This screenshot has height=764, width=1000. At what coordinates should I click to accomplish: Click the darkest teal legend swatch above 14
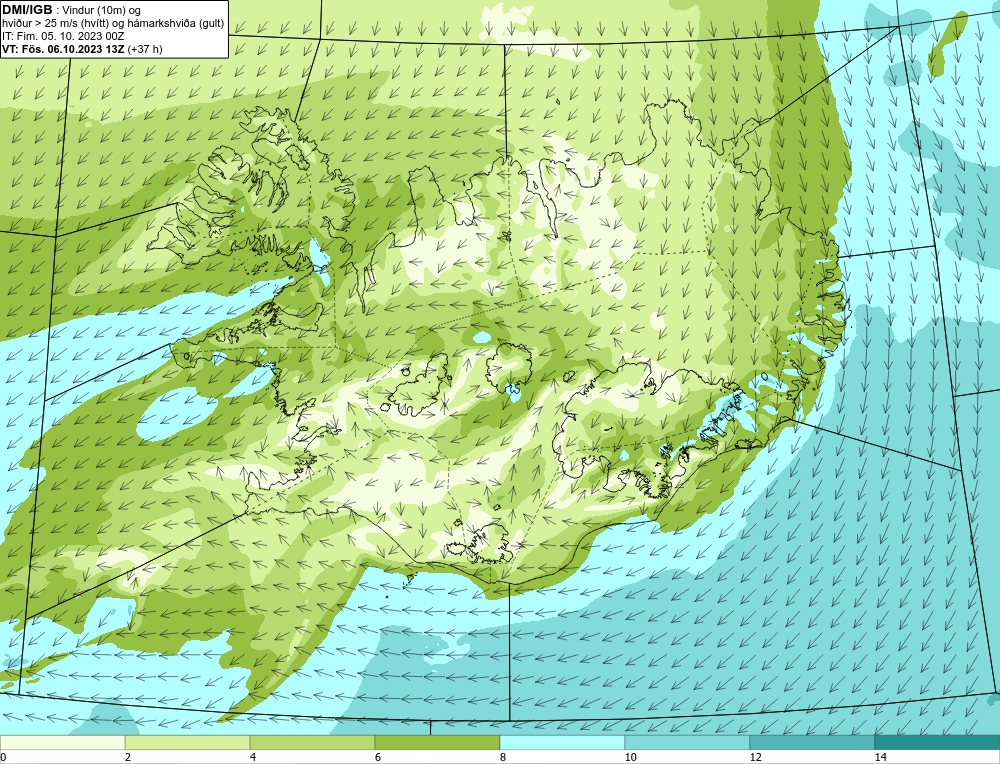pos(938,742)
